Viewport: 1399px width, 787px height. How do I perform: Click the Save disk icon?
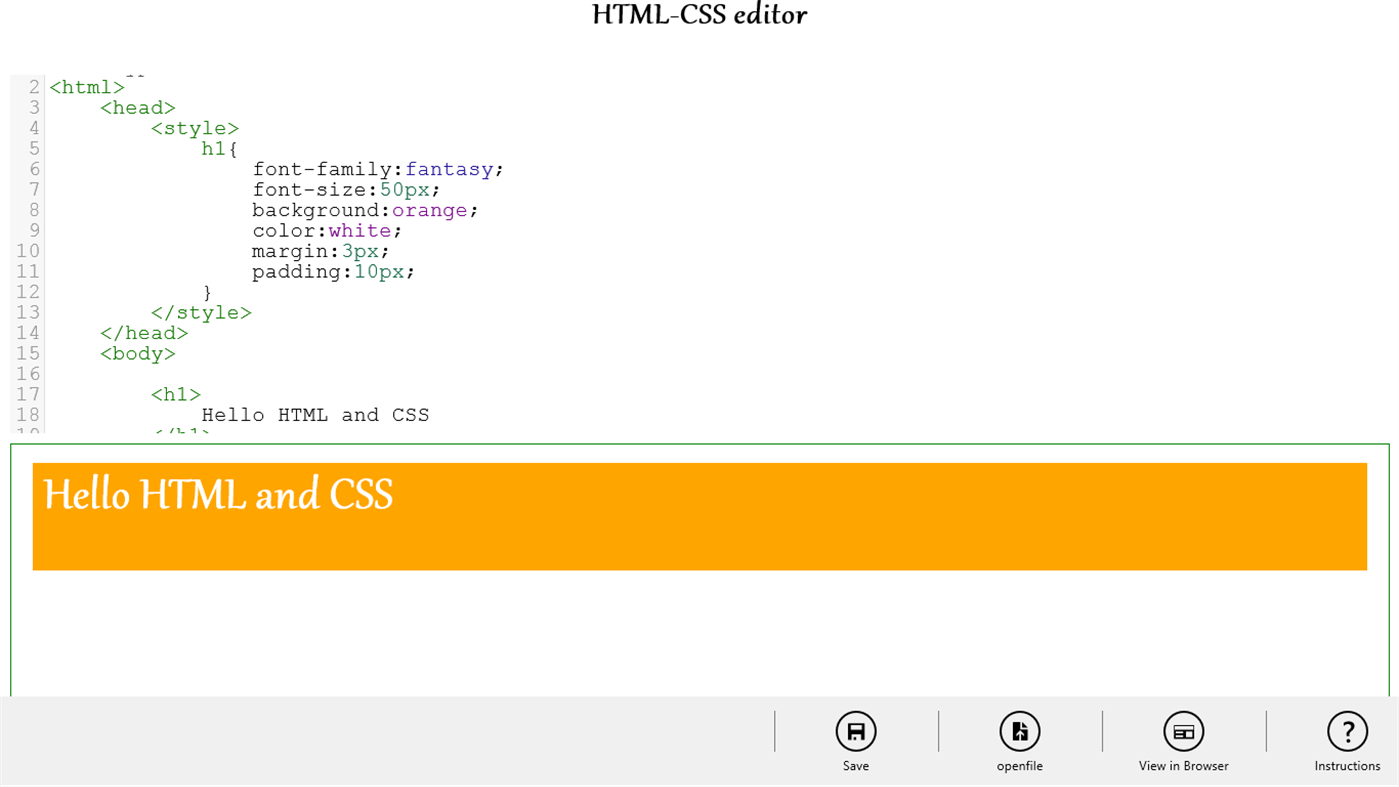click(x=856, y=732)
